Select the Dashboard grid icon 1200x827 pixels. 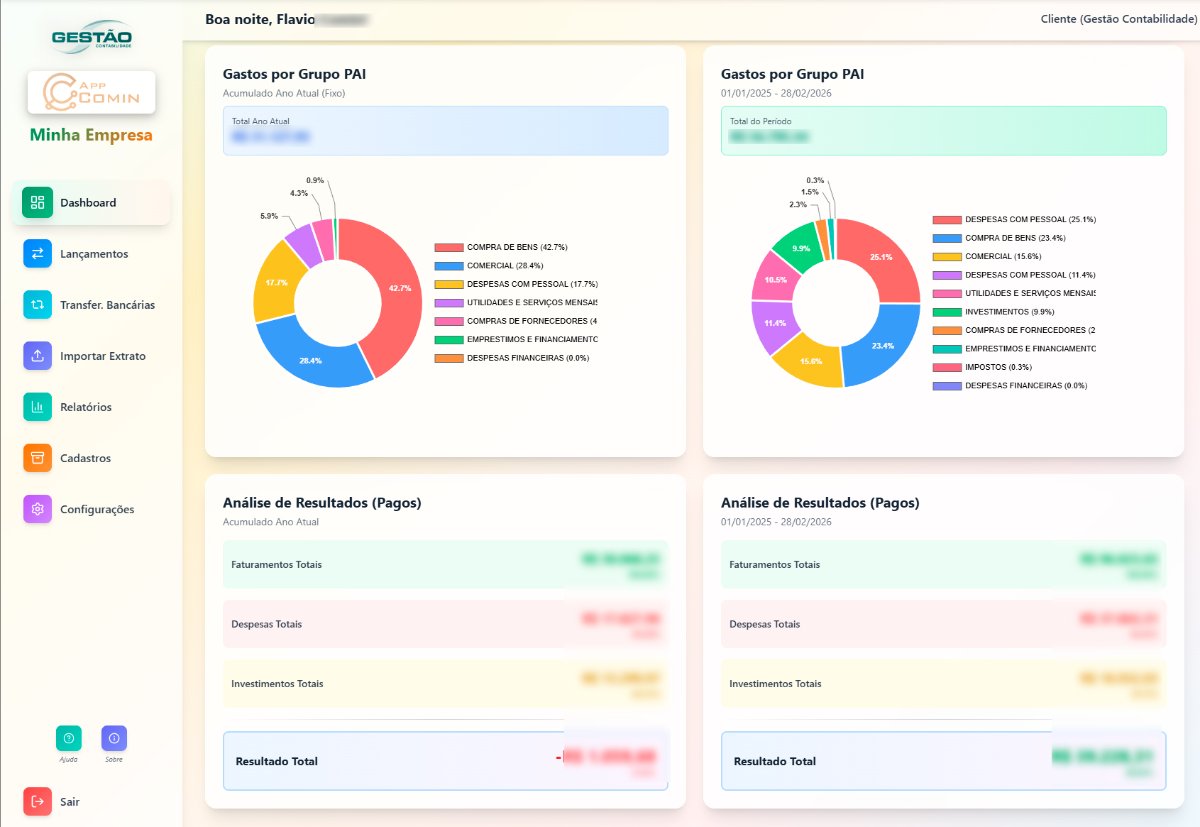tap(37, 202)
